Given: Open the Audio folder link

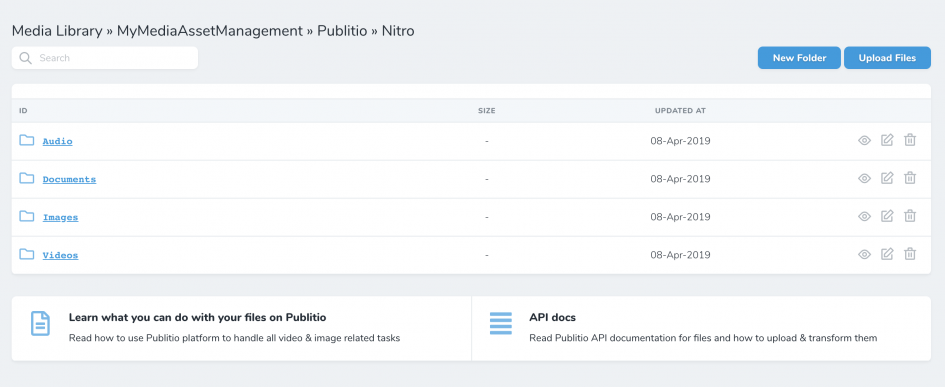Looking at the screenshot, I should click(x=57, y=141).
